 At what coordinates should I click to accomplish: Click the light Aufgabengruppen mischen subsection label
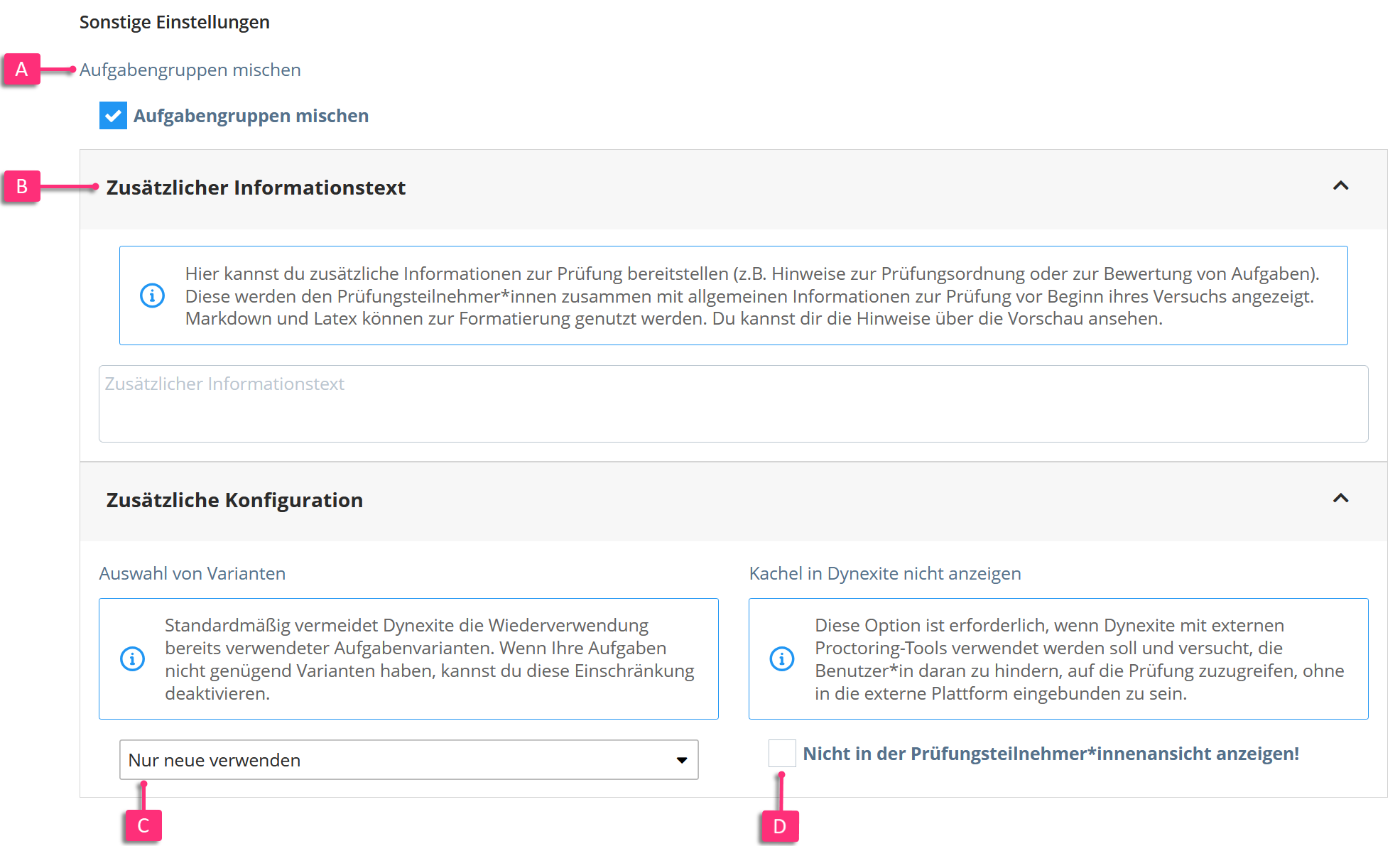(190, 70)
